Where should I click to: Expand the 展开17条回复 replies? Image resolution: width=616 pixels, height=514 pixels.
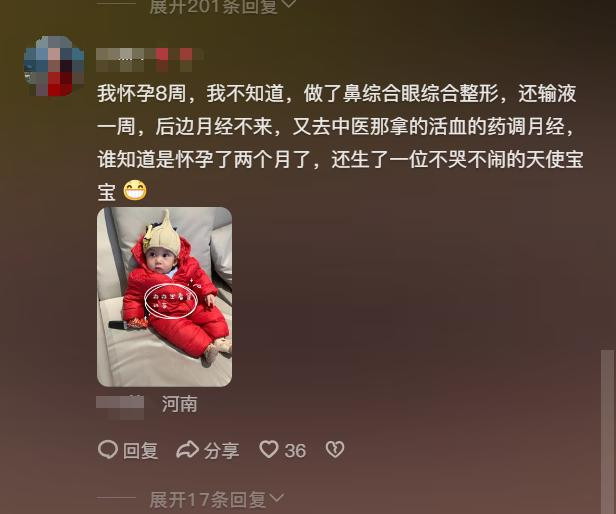click(216, 500)
